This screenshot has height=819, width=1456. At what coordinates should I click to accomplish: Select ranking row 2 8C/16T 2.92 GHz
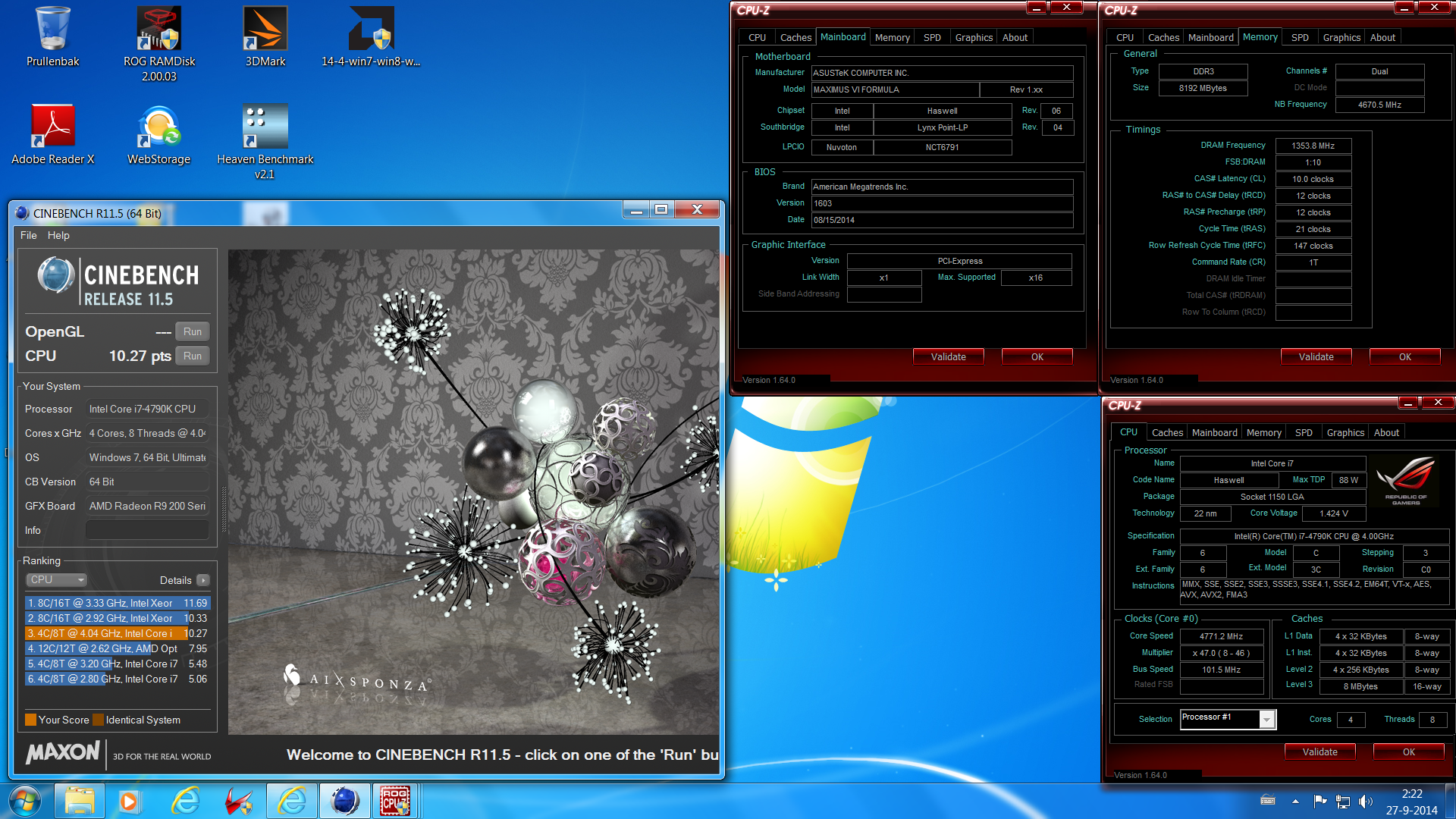point(118,618)
